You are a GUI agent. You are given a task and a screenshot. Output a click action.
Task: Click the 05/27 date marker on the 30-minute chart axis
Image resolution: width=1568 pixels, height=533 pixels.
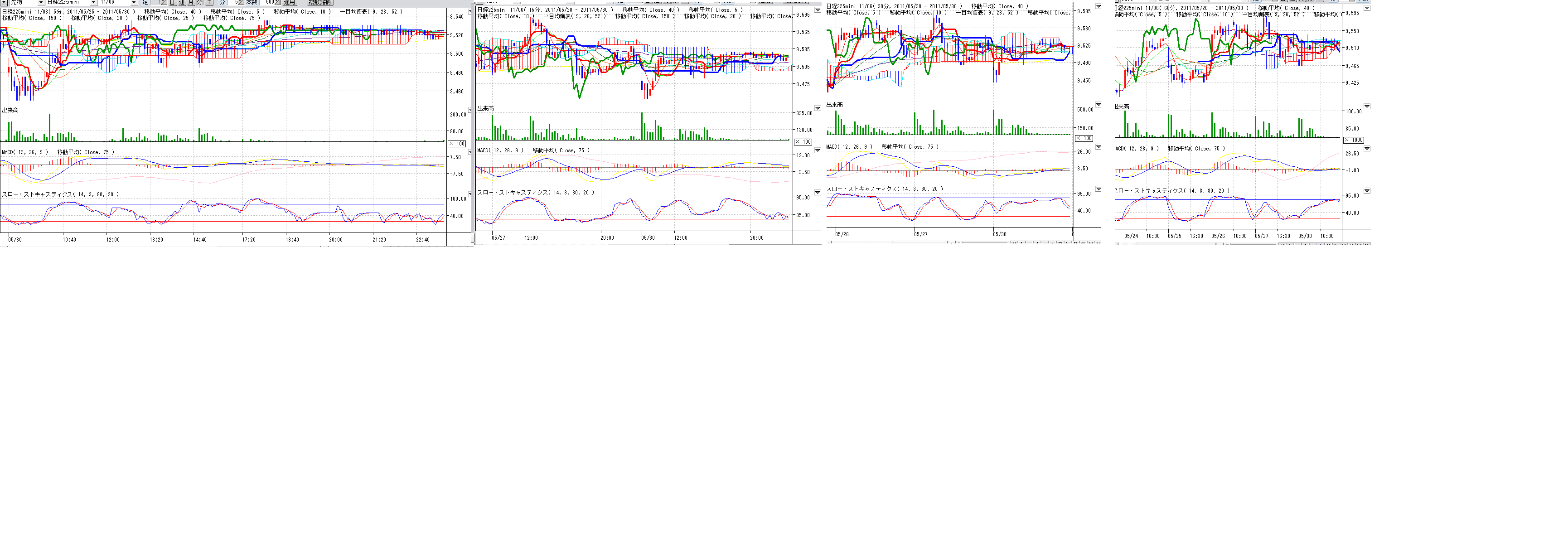(920, 234)
